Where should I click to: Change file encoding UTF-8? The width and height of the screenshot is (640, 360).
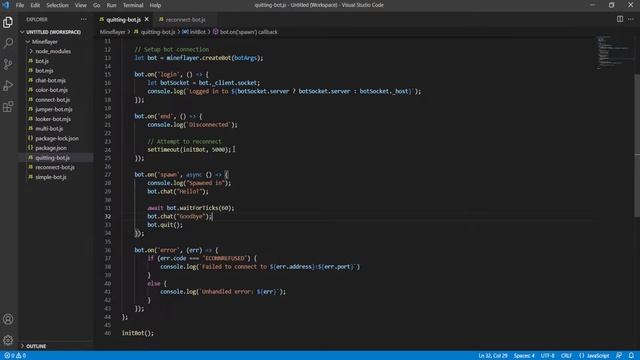[x=547, y=356]
